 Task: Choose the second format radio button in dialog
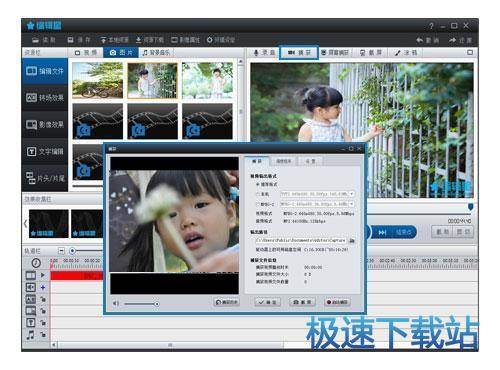[x=258, y=194]
